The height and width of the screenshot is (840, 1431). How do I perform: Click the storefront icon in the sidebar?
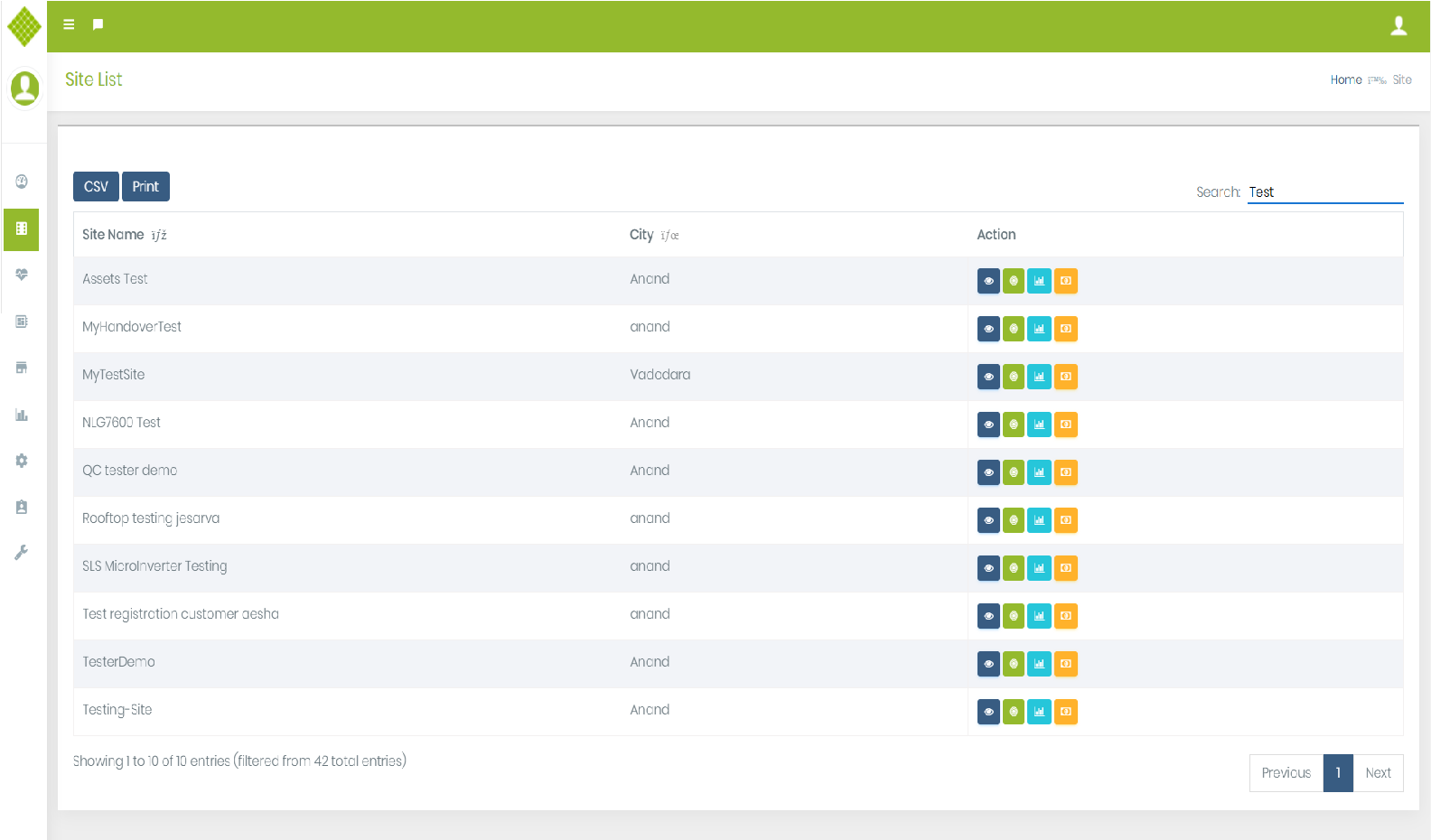point(22,368)
